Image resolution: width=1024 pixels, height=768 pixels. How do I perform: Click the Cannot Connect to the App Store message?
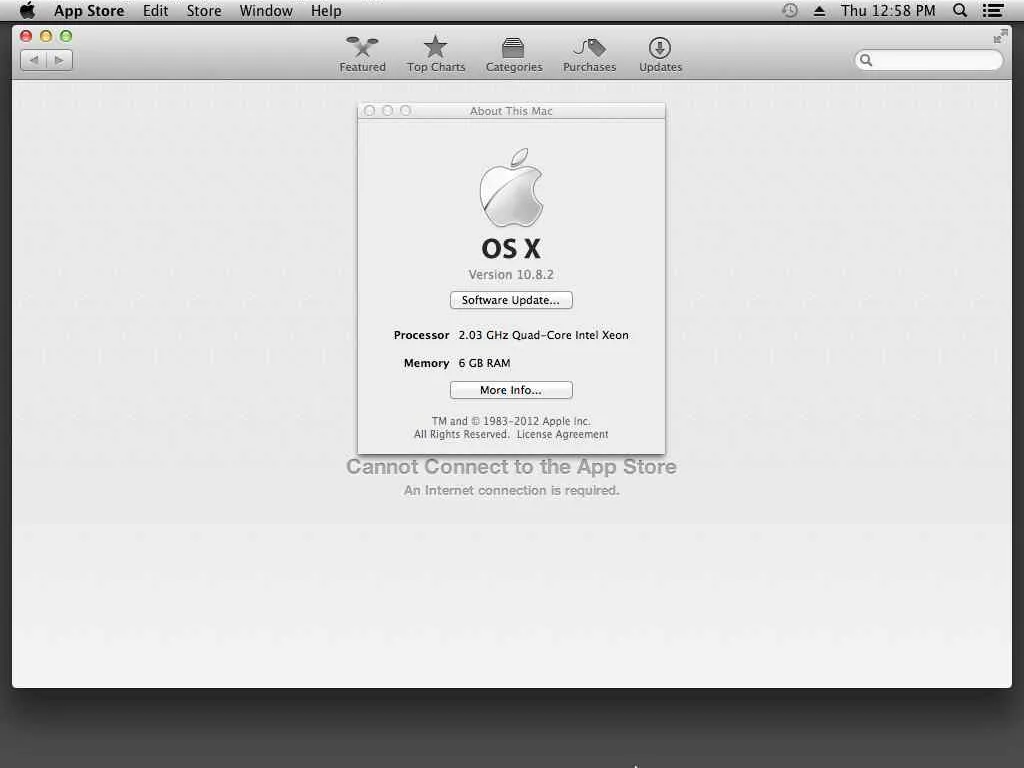[511, 467]
